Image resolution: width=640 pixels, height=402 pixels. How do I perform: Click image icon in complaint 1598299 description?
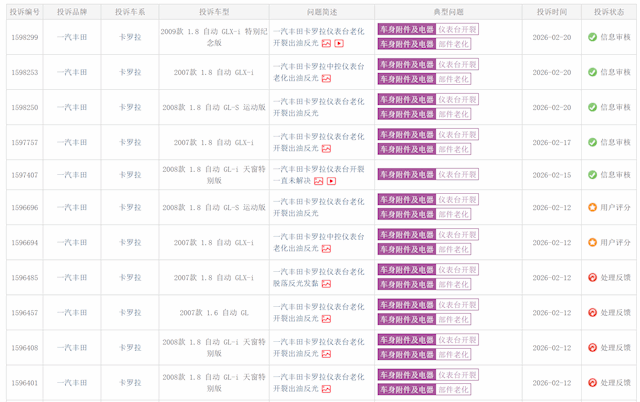pyautogui.click(x=326, y=44)
